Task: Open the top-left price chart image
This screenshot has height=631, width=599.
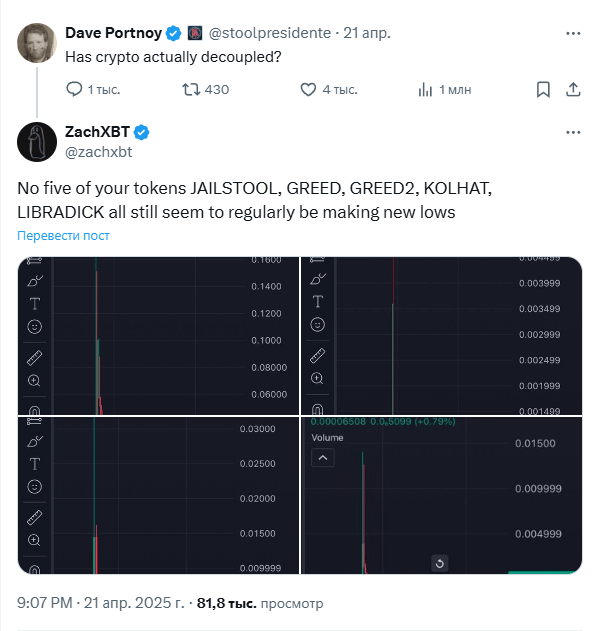Action: (158, 336)
